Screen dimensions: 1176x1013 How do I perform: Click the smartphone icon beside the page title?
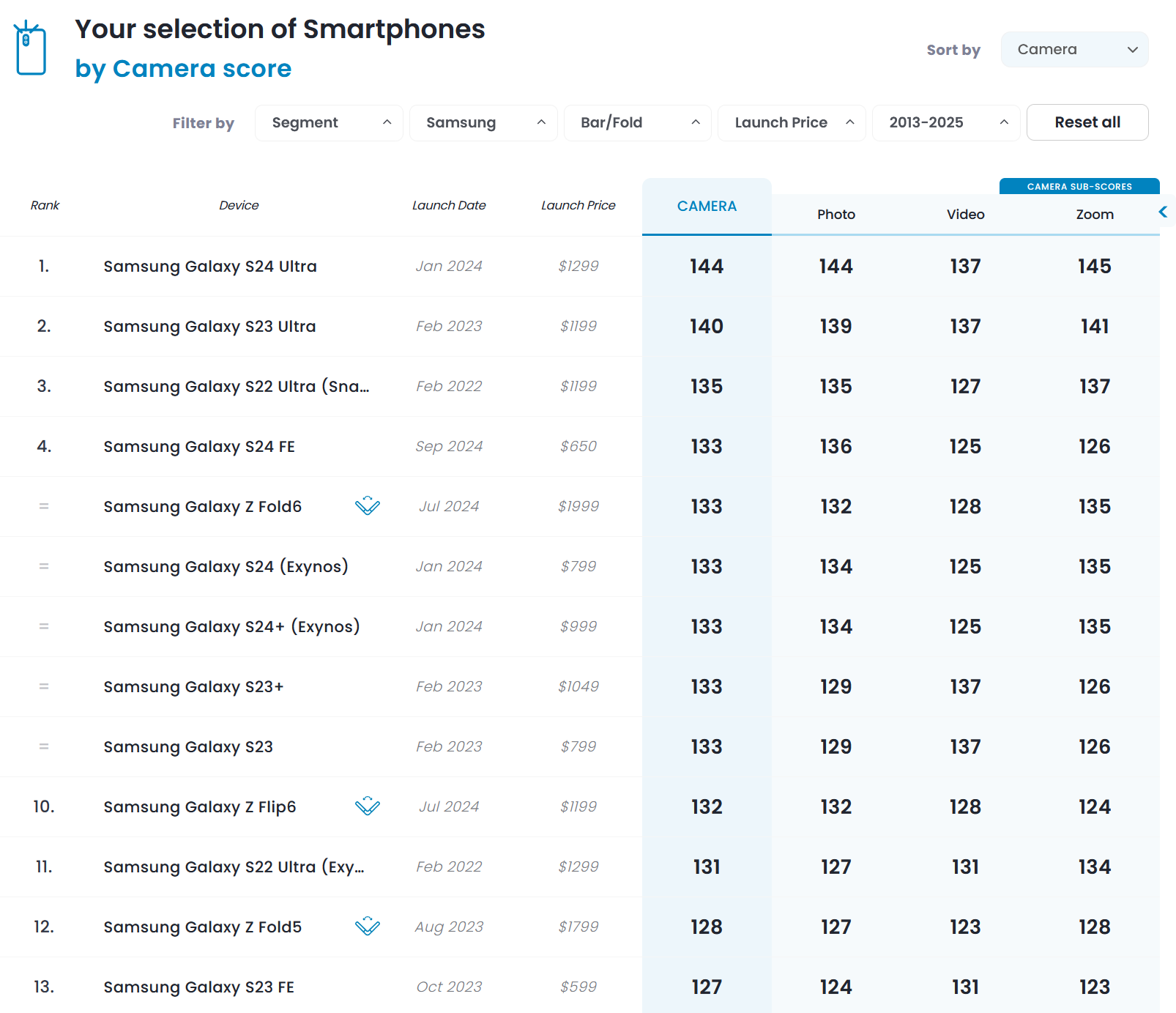tap(31, 48)
